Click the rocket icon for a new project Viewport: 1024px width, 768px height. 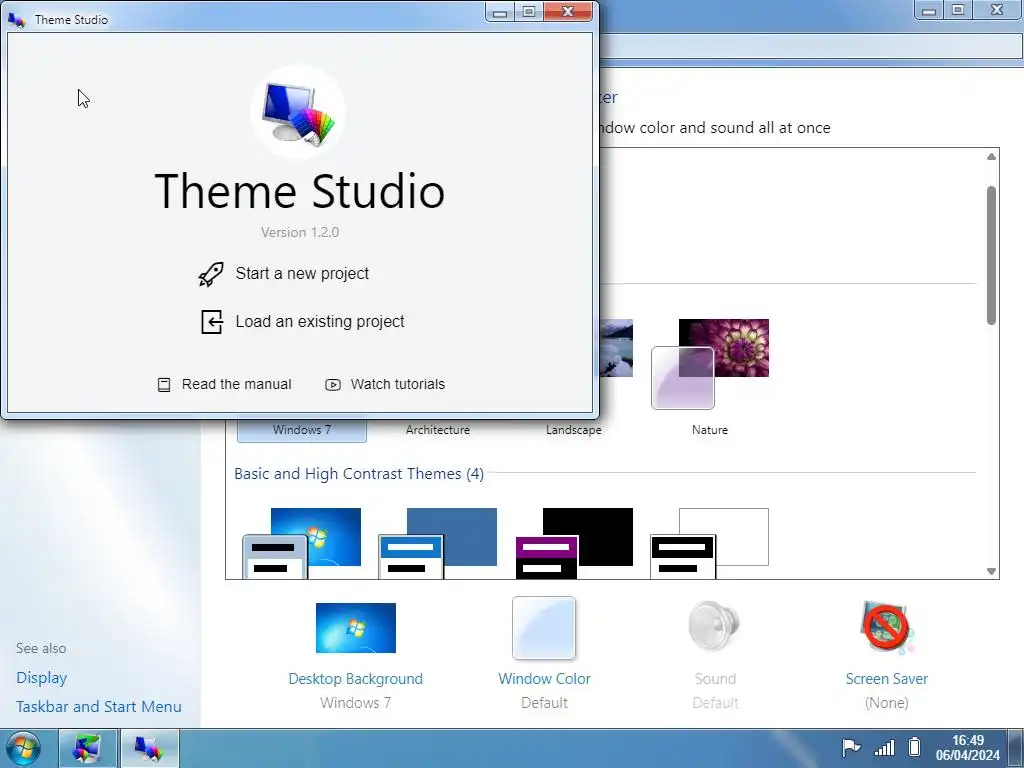(211, 274)
